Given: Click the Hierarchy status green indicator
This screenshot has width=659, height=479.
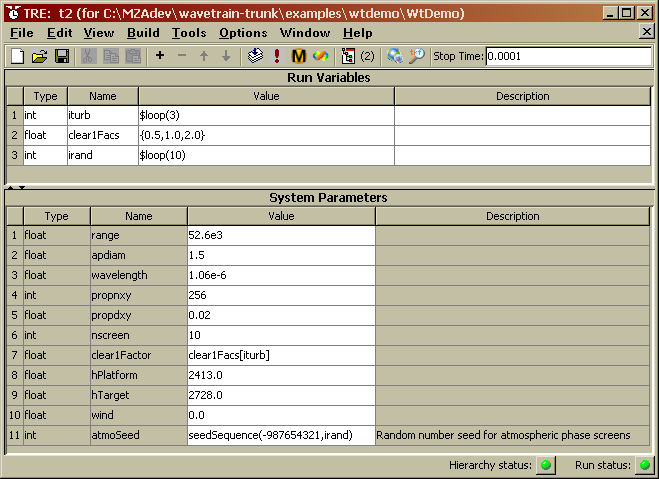Looking at the screenshot, I should tap(546, 465).
